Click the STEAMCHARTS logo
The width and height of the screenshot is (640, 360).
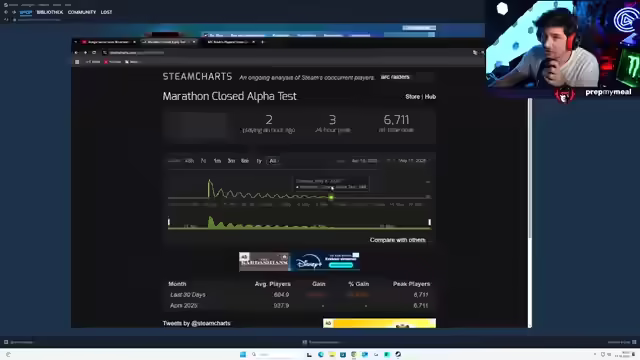click(x=198, y=77)
